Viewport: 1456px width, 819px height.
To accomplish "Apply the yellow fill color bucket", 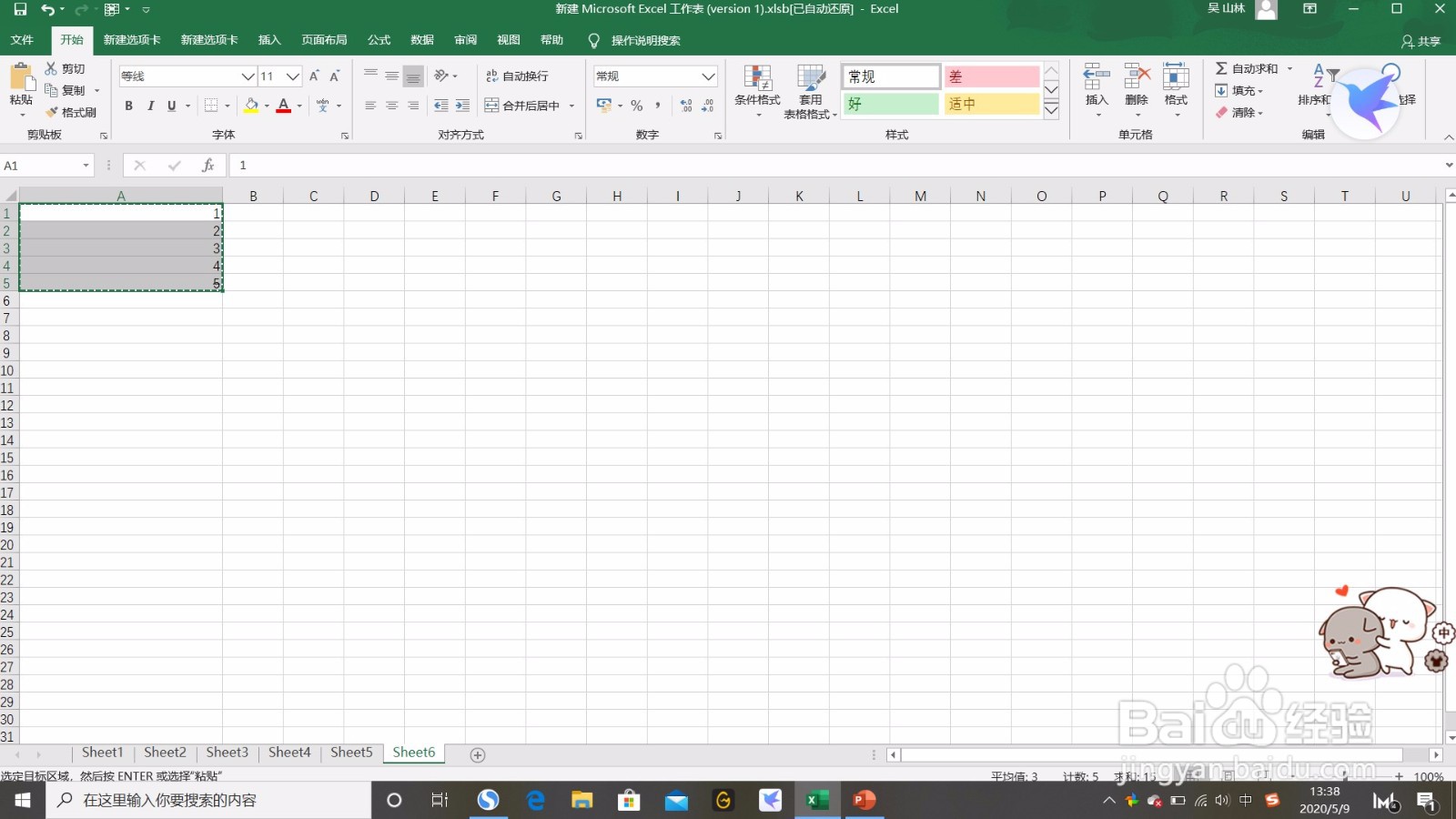I will pos(251,106).
